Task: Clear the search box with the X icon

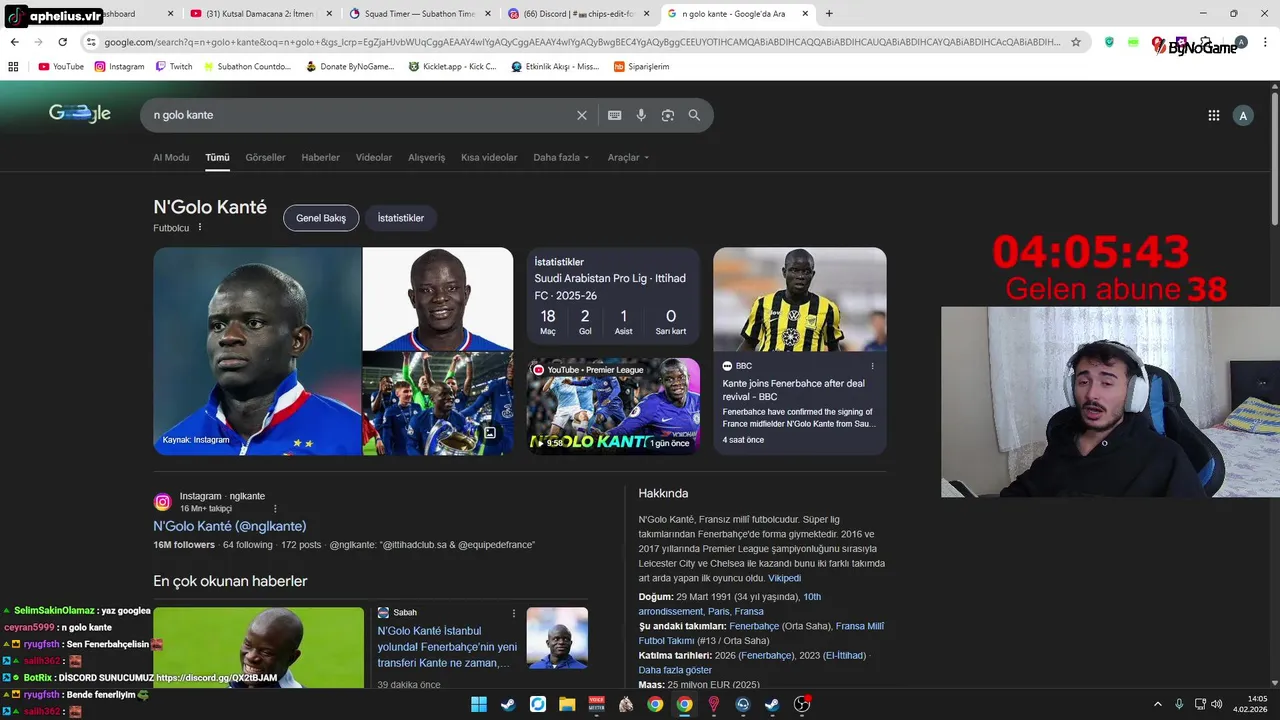Action: tap(582, 115)
